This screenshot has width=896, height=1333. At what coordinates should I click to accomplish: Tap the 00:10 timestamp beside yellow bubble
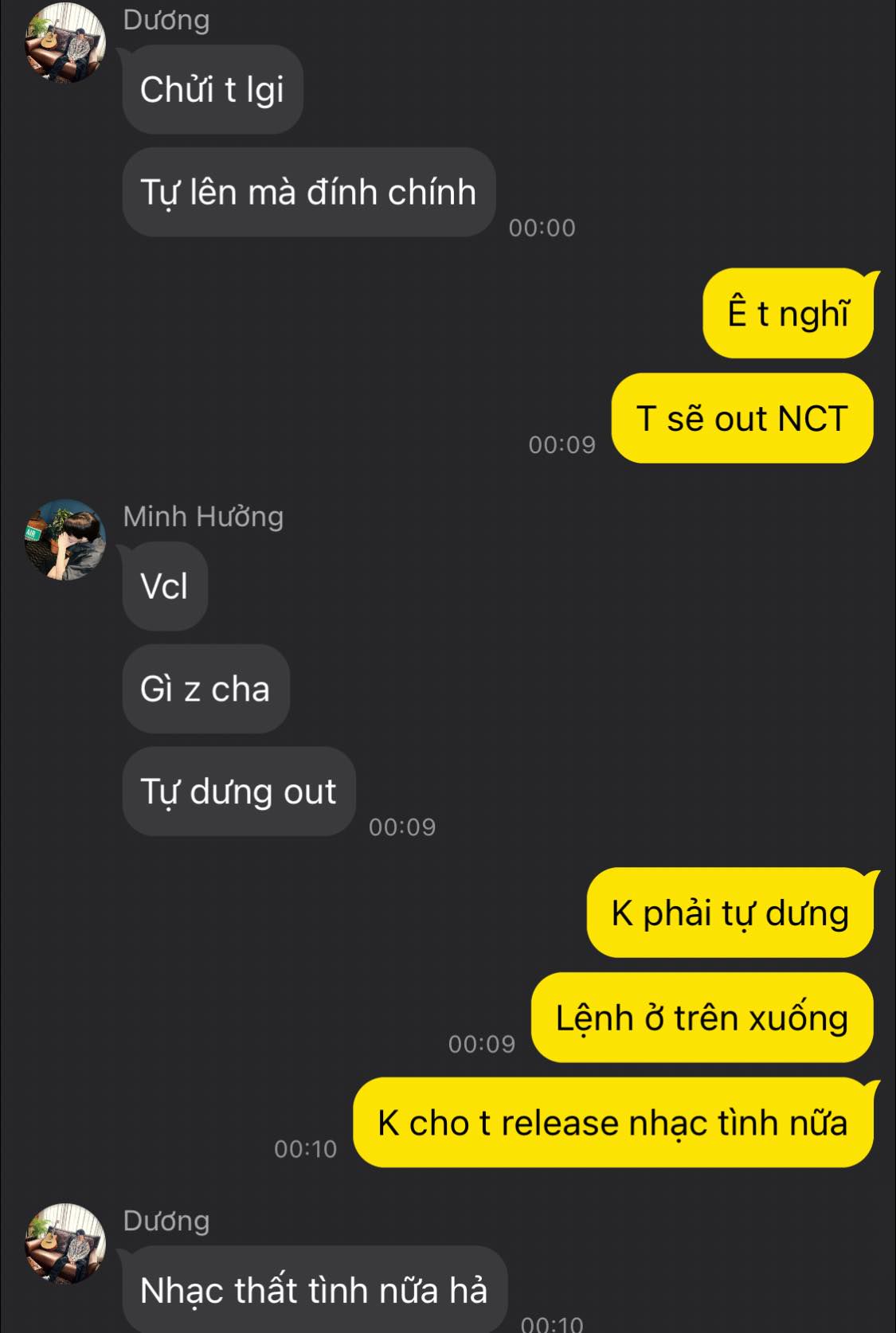[x=306, y=1148]
